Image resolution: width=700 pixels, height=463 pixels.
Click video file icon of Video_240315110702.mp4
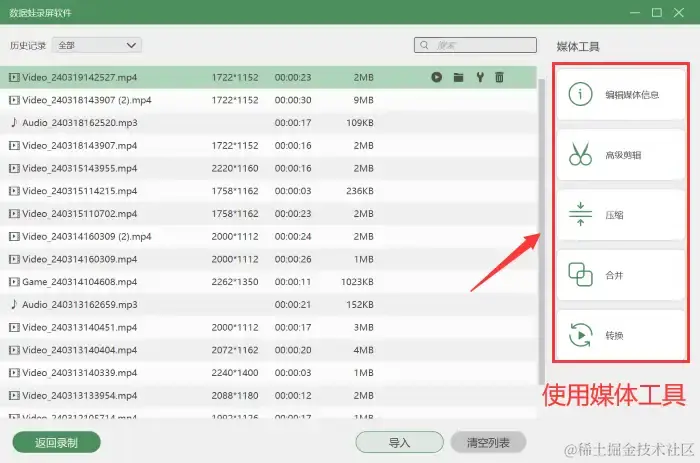point(14,214)
